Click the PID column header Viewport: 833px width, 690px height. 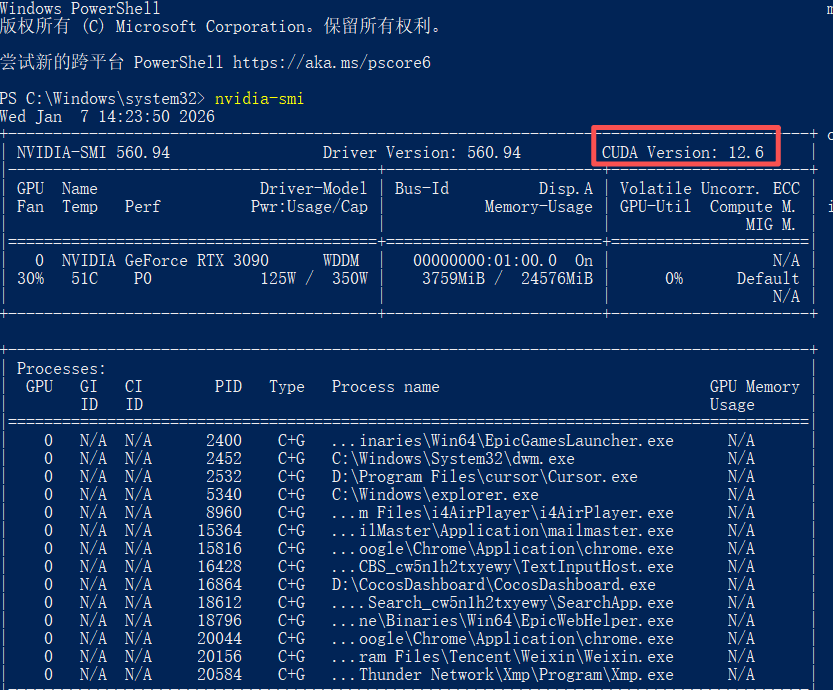[228, 387]
